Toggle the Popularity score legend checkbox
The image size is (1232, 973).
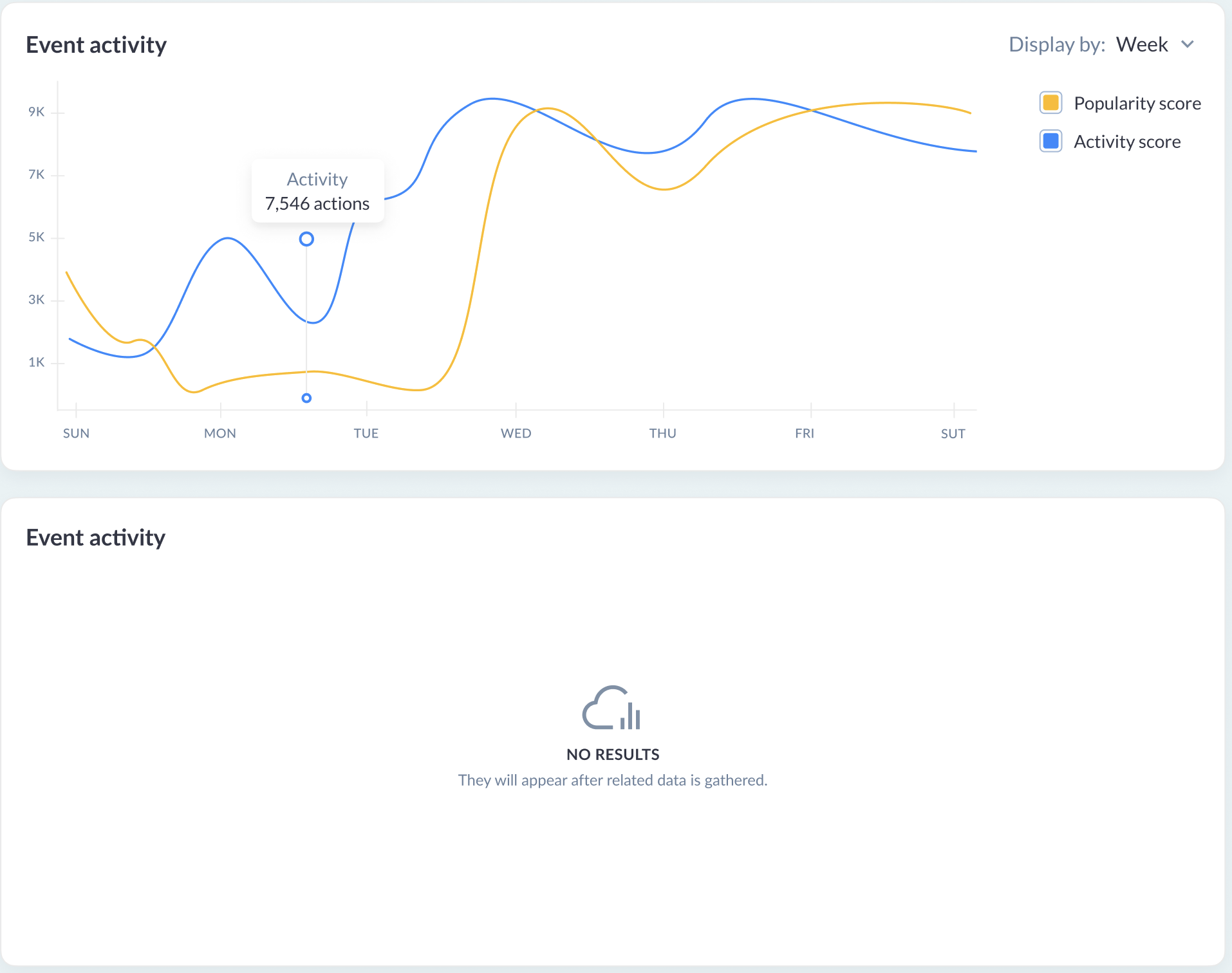click(1050, 103)
